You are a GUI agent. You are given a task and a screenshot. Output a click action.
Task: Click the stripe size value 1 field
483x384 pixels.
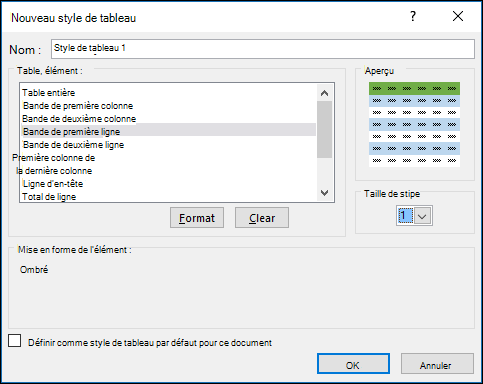405,216
